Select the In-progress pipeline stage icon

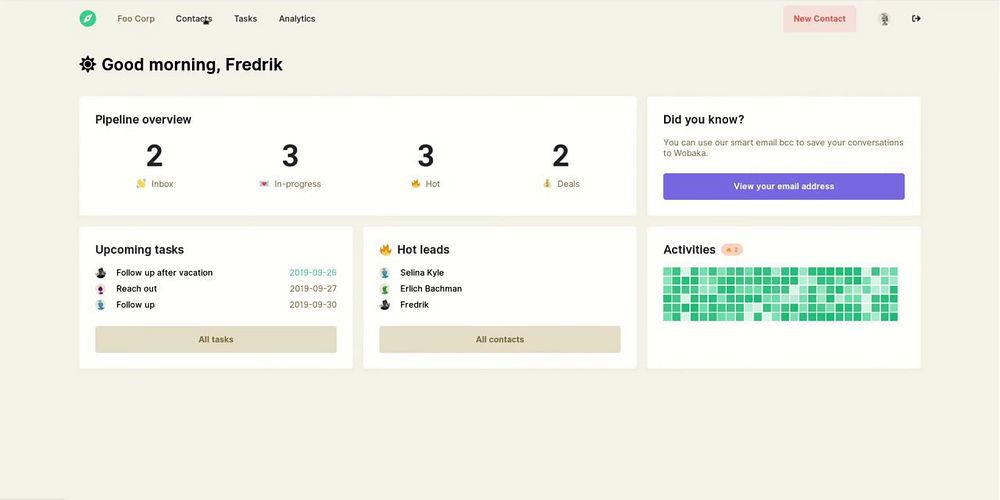[264, 184]
